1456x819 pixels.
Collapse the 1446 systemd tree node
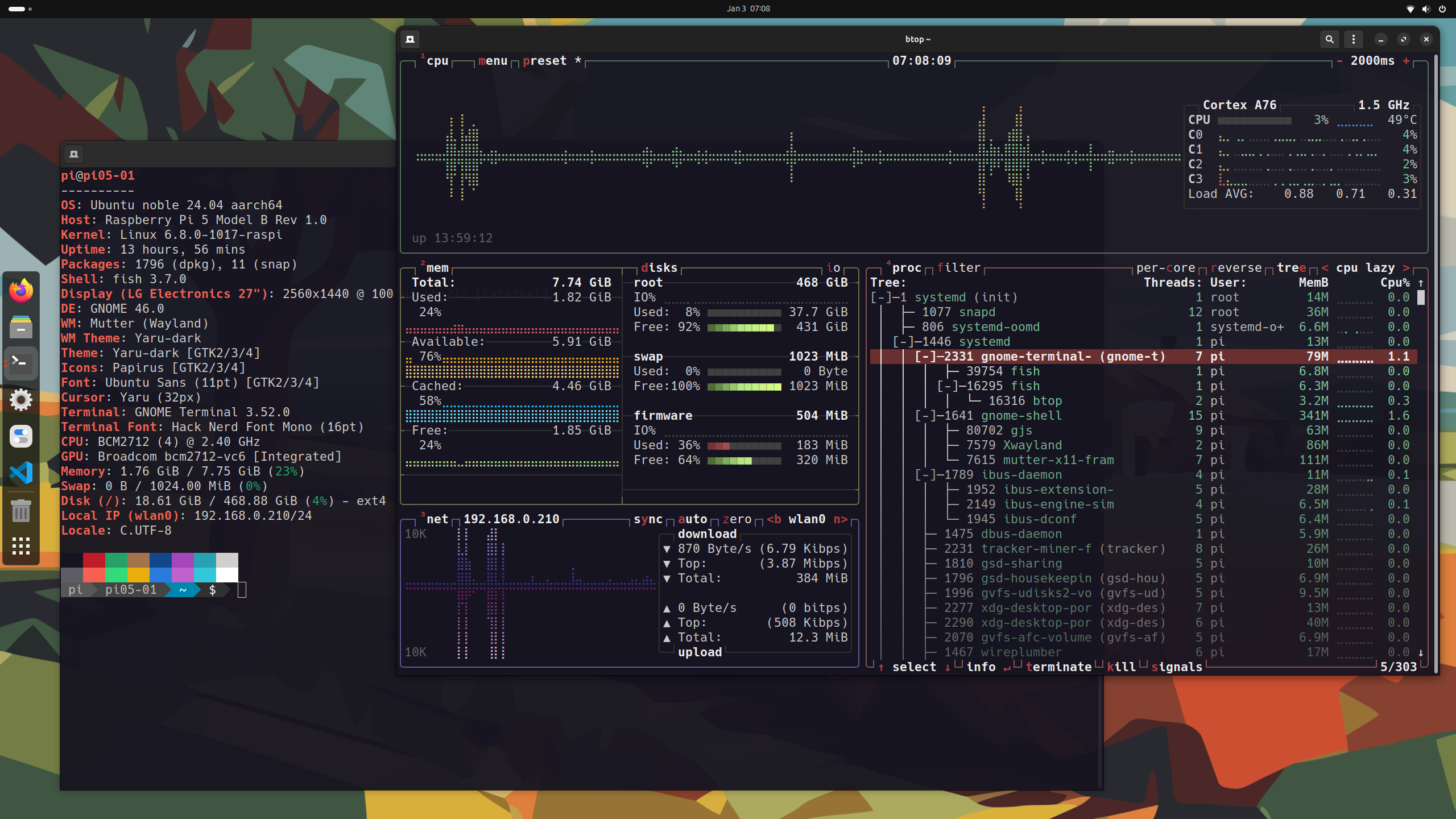(x=904, y=342)
